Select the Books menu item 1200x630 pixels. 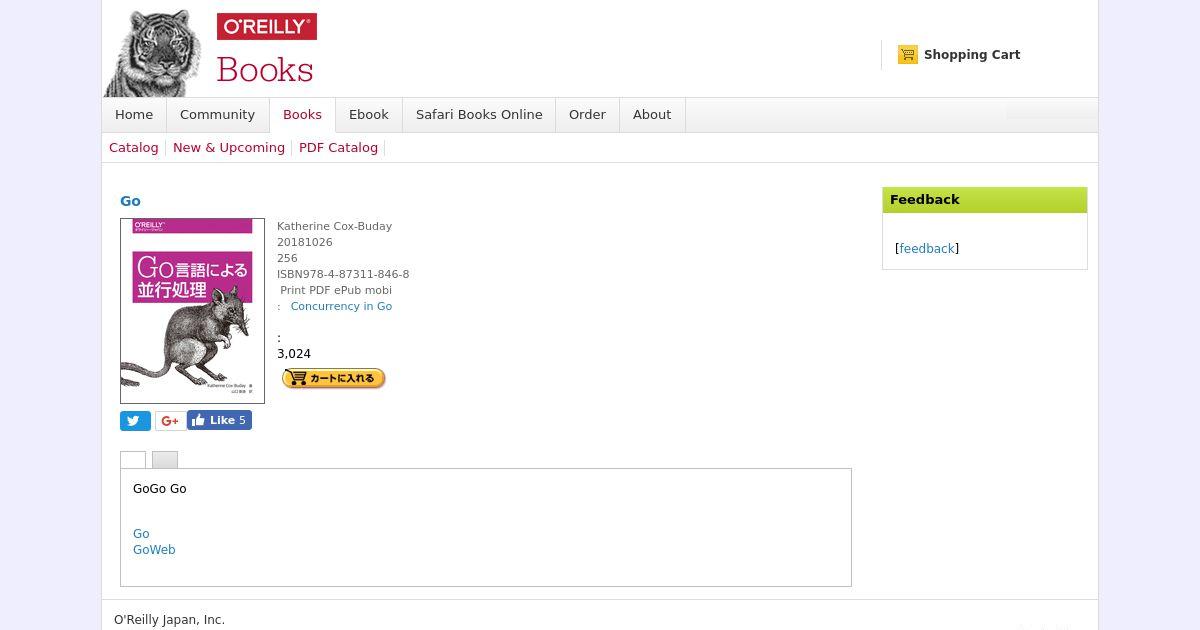[302, 115]
